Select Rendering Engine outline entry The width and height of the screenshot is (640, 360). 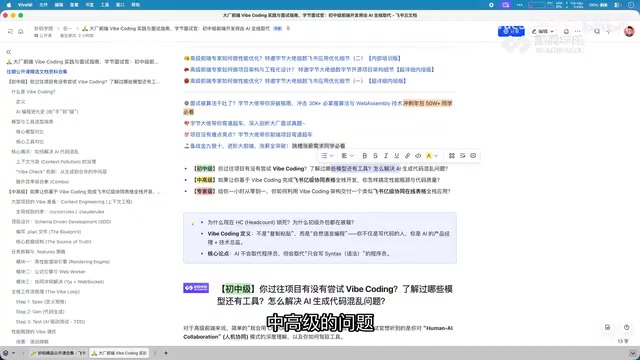coord(63,262)
